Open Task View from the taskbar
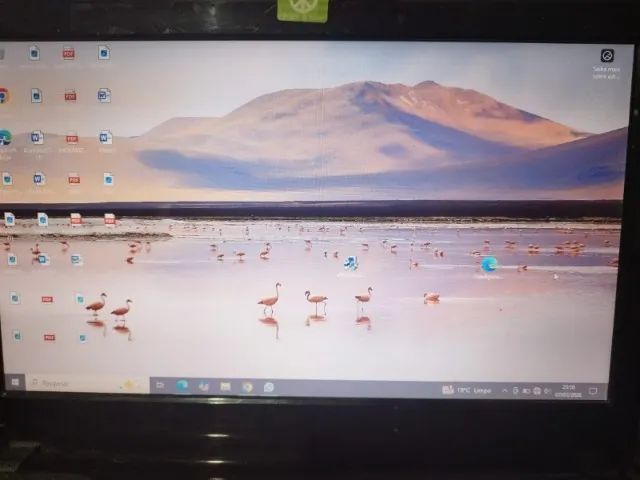This screenshot has width=640, height=480. (x=160, y=385)
